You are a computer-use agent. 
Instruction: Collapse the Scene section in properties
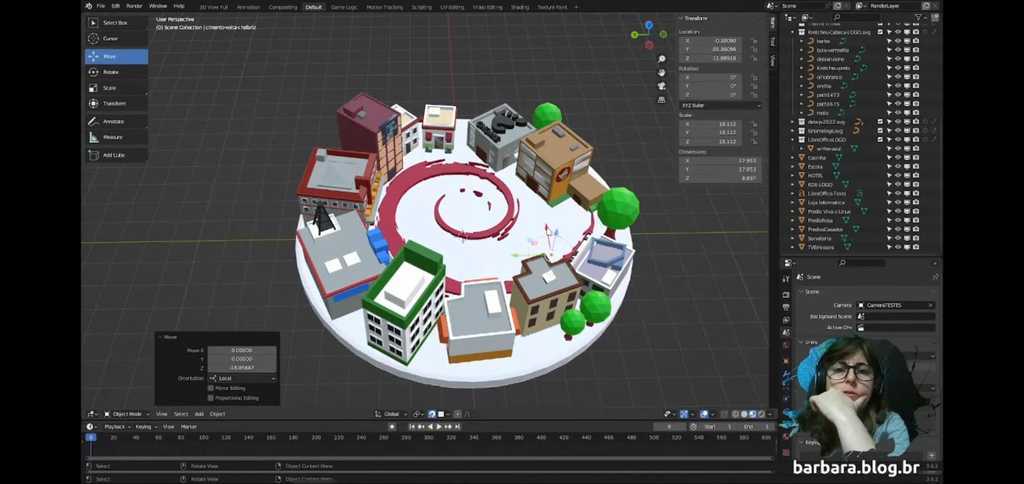coord(801,292)
